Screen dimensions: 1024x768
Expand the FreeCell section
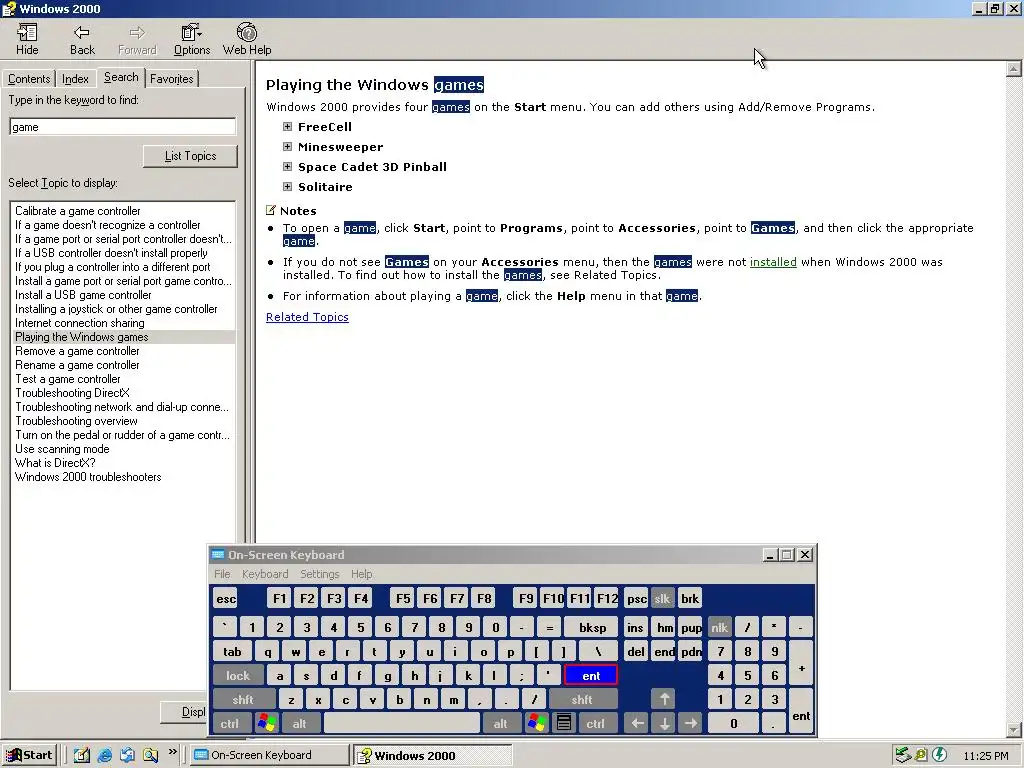click(x=287, y=127)
